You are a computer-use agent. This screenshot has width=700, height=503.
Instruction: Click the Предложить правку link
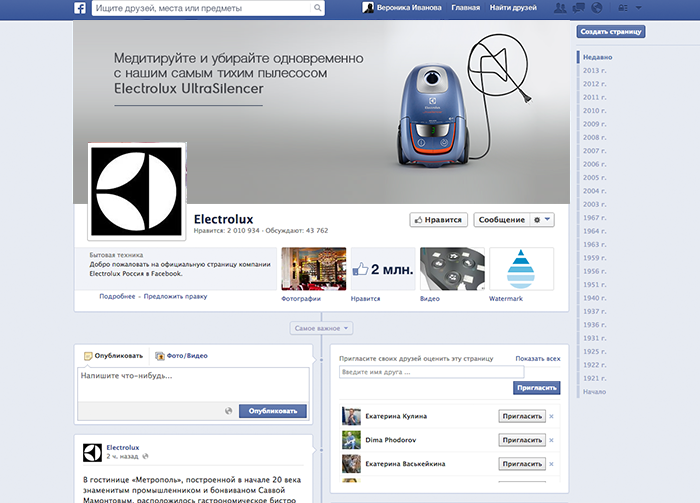pos(175,296)
